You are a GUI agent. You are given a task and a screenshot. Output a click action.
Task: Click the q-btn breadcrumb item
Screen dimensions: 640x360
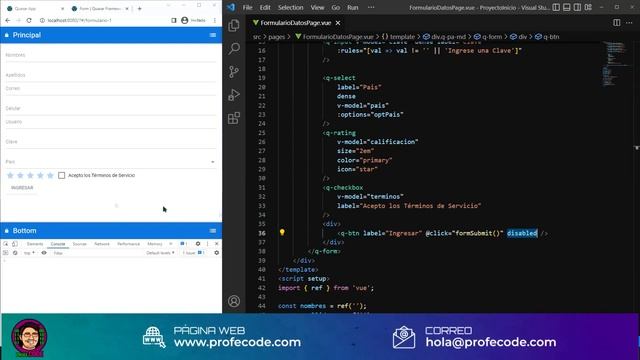[x=547, y=37]
